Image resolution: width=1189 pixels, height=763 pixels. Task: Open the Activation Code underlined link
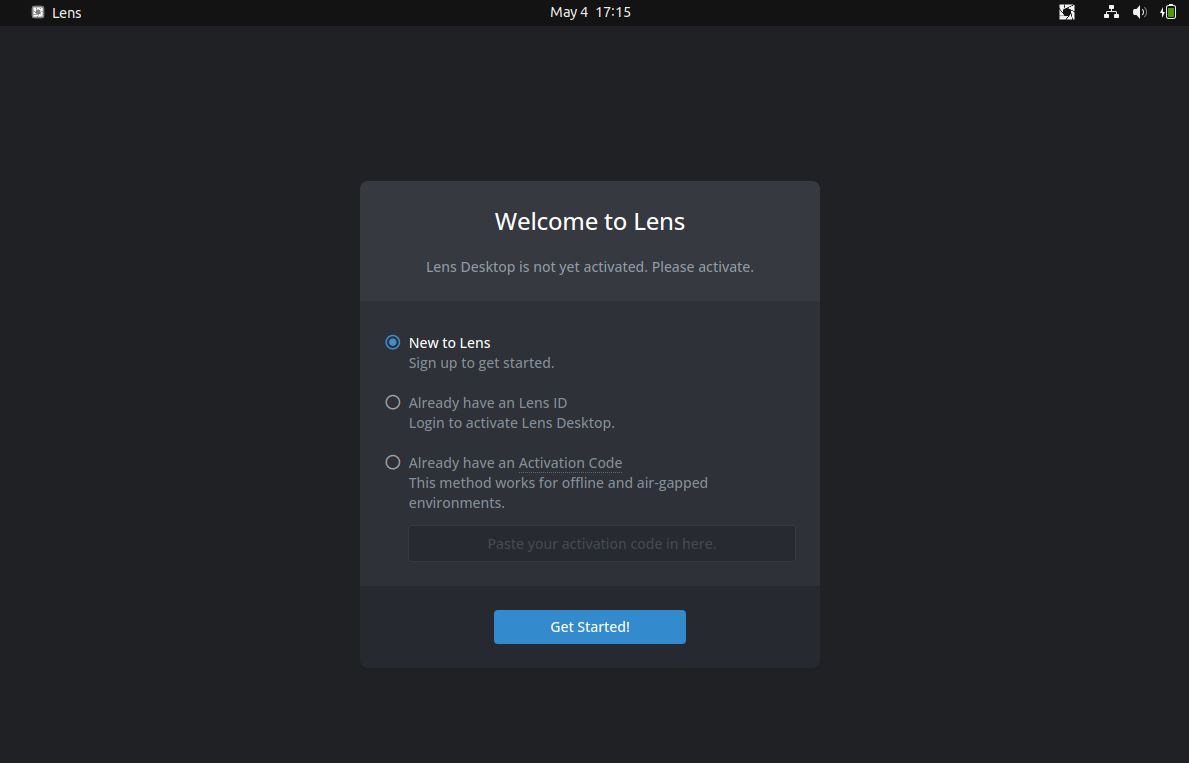[570, 463]
